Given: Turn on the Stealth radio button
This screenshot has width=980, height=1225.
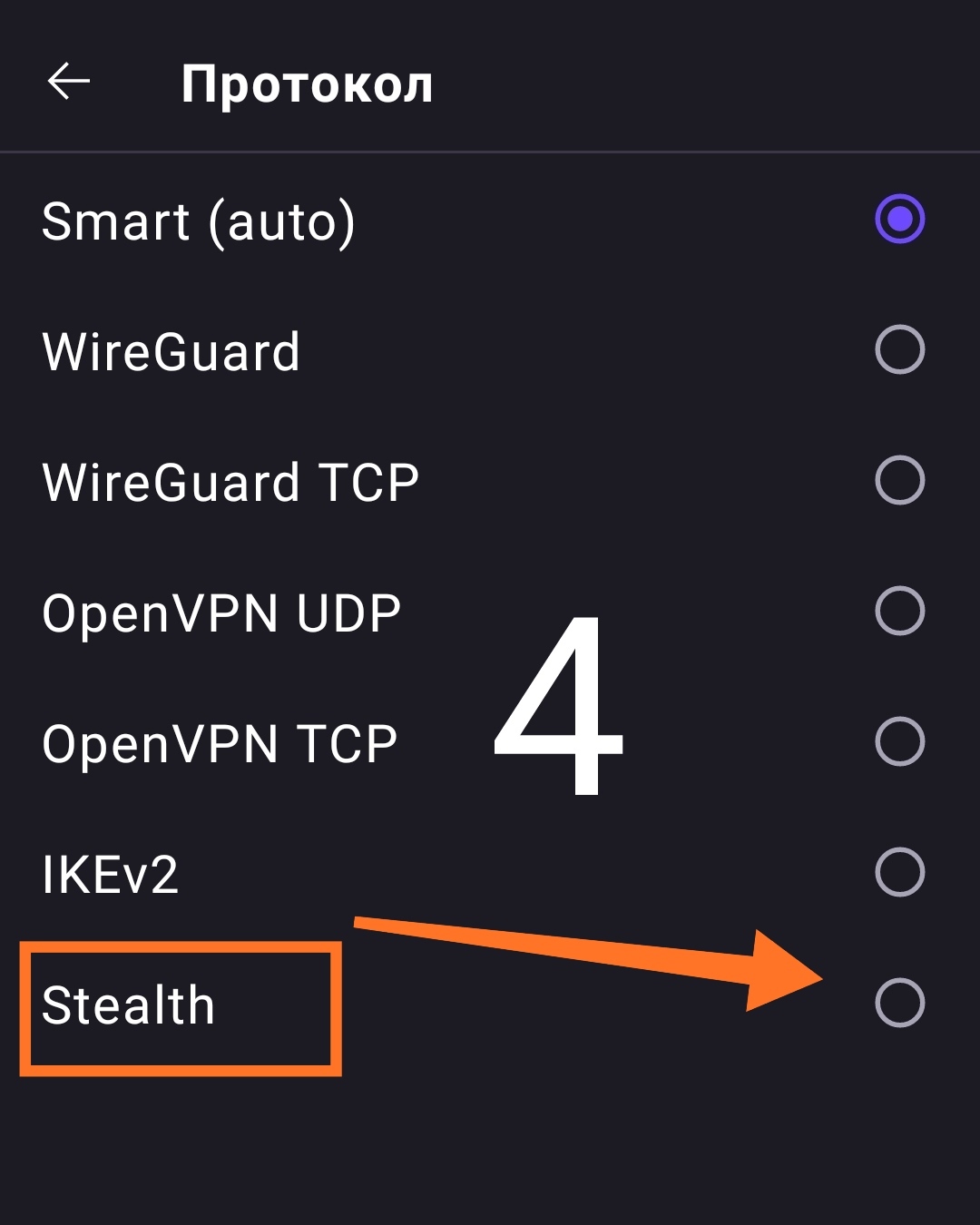Looking at the screenshot, I should click(x=899, y=1003).
